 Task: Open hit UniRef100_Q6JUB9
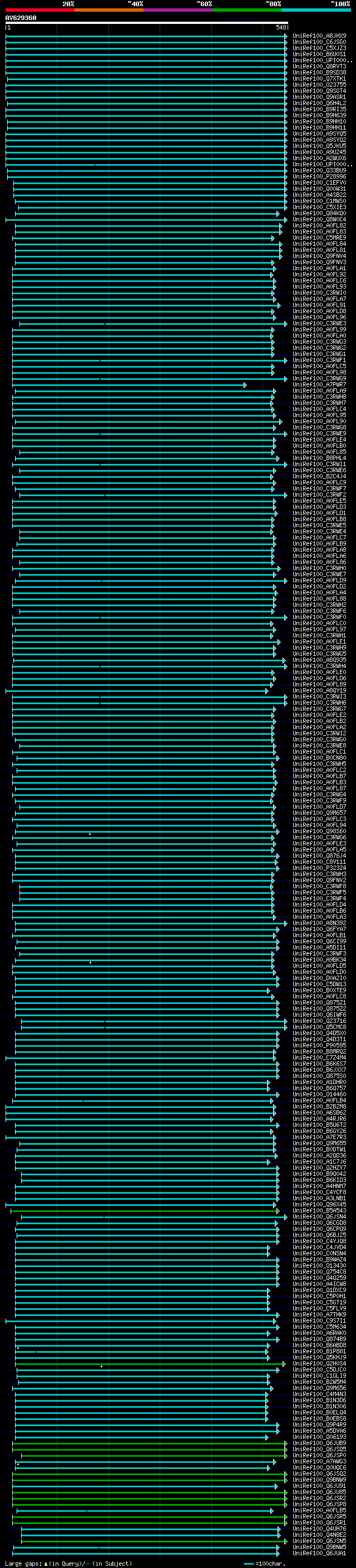click(x=319, y=1443)
